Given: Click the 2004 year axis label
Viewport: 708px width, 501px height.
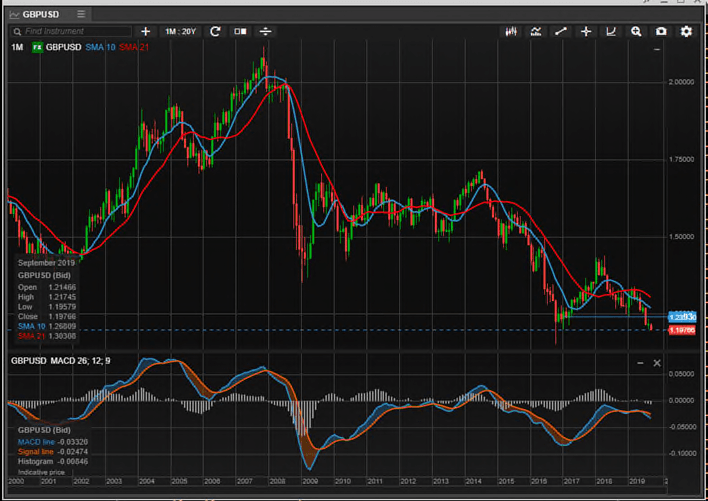Looking at the screenshot, I should 147,481.
